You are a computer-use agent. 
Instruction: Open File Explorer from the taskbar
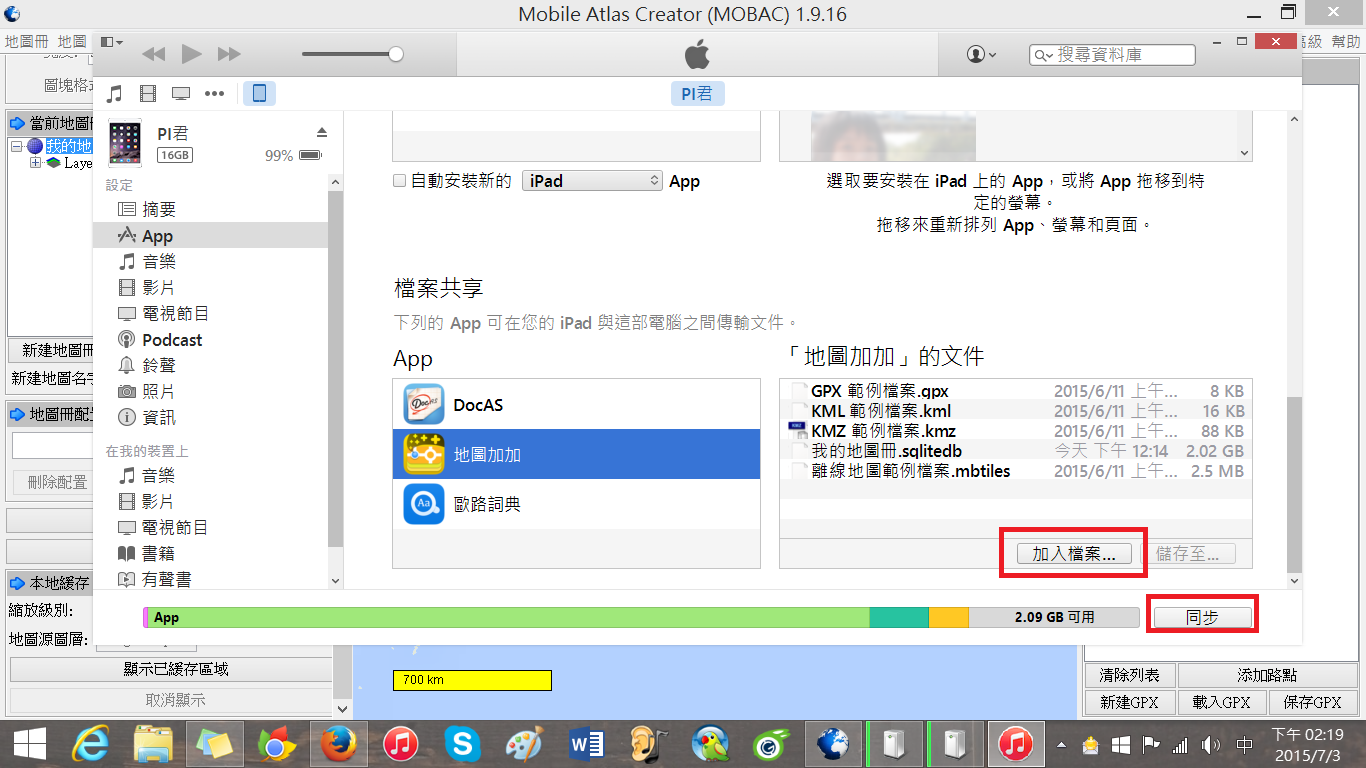point(153,744)
